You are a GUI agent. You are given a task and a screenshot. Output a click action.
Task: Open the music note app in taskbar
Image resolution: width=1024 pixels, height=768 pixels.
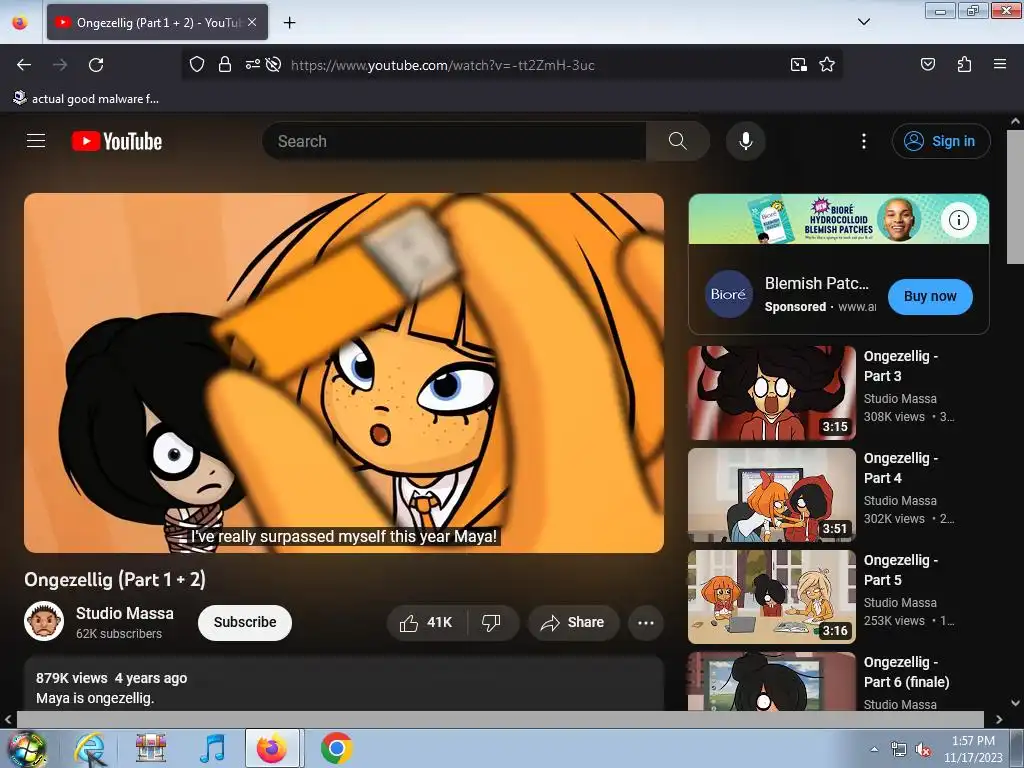click(x=212, y=748)
